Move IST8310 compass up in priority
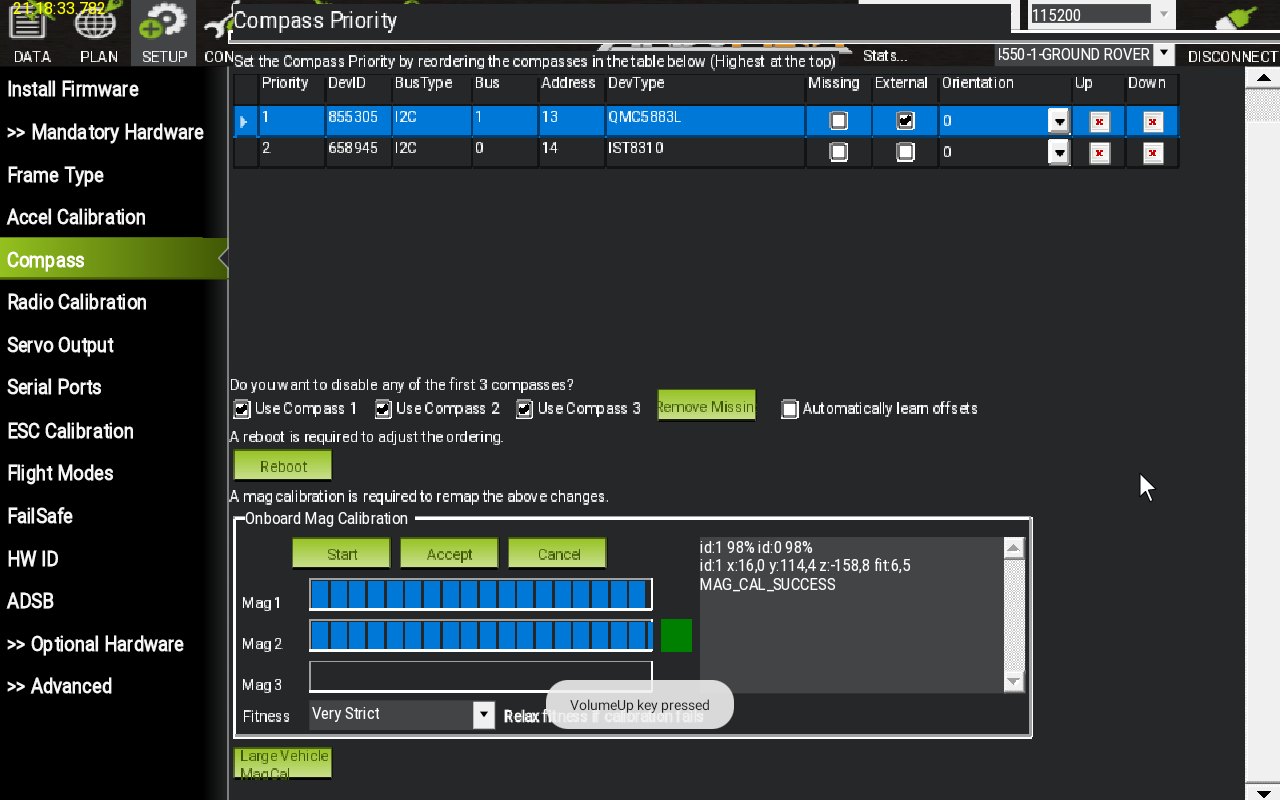1280x800 pixels. 1099,153
